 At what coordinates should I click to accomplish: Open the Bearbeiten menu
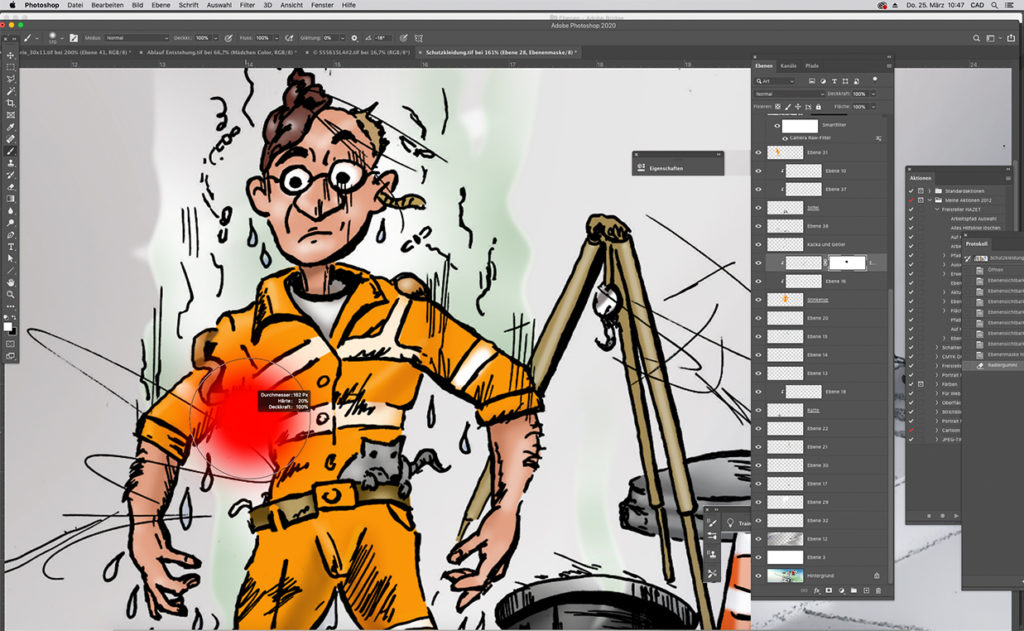(x=107, y=5)
